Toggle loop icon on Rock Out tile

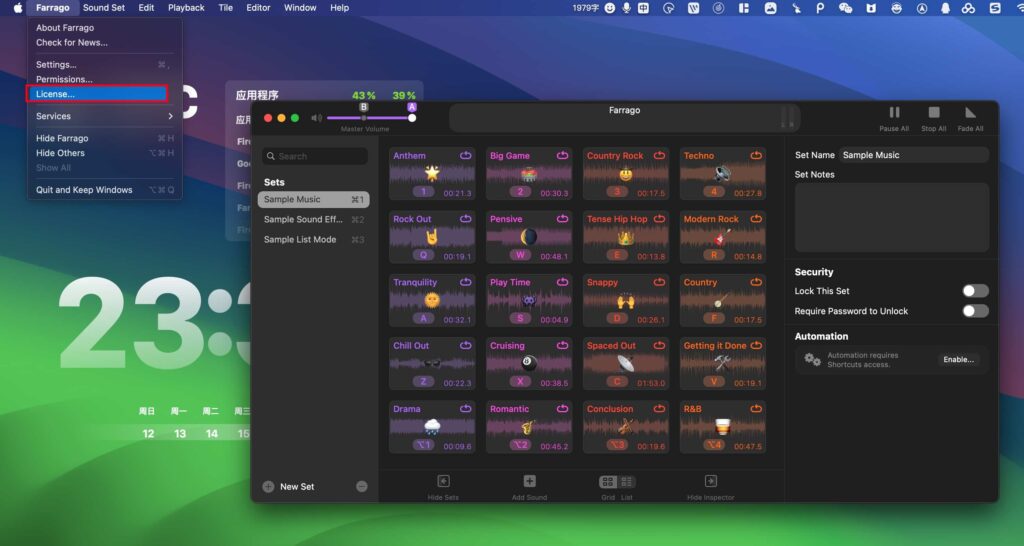466,219
